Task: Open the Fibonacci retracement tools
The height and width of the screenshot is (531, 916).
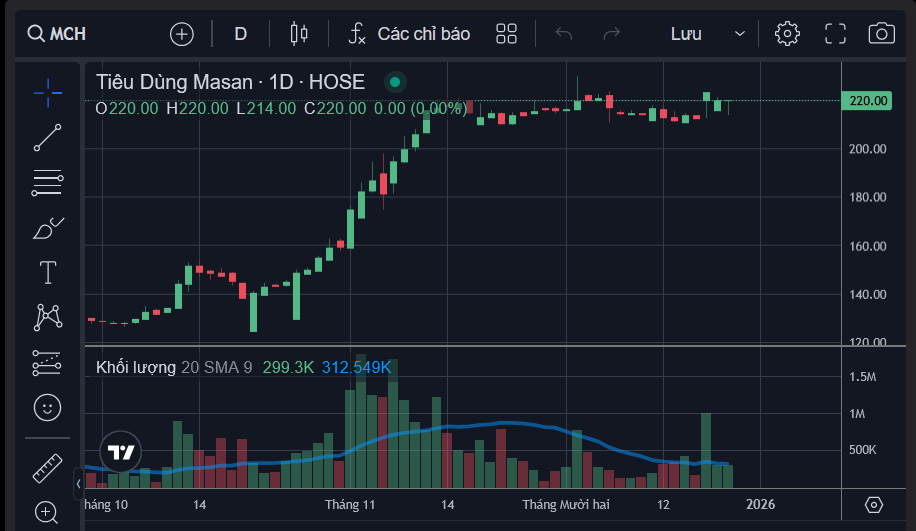Action: click(47, 182)
